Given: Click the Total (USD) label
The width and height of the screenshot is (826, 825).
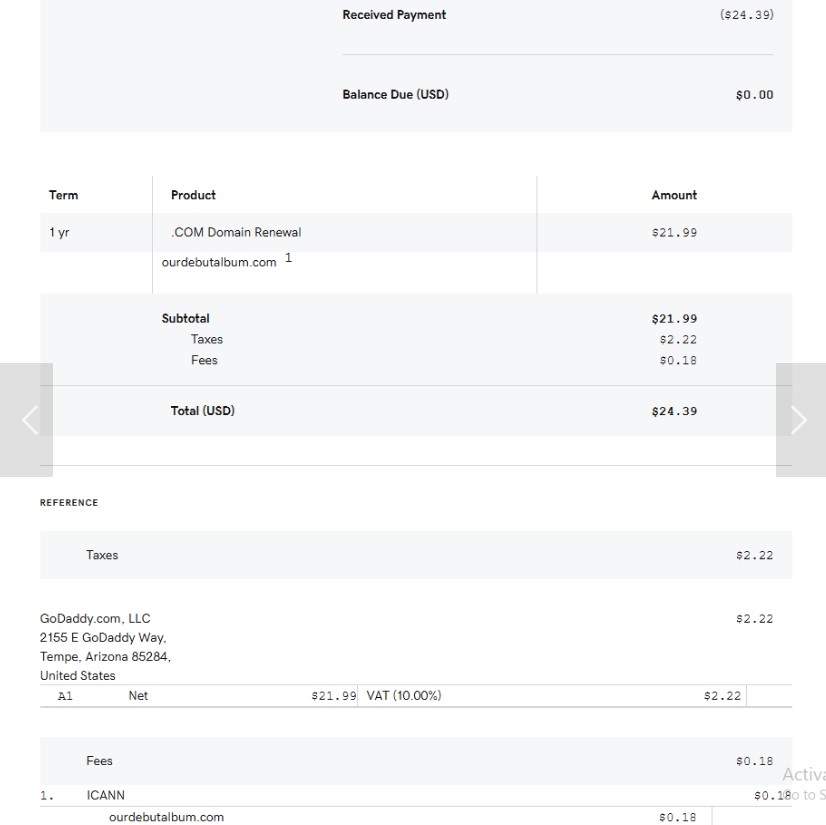Looking at the screenshot, I should (202, 411).
